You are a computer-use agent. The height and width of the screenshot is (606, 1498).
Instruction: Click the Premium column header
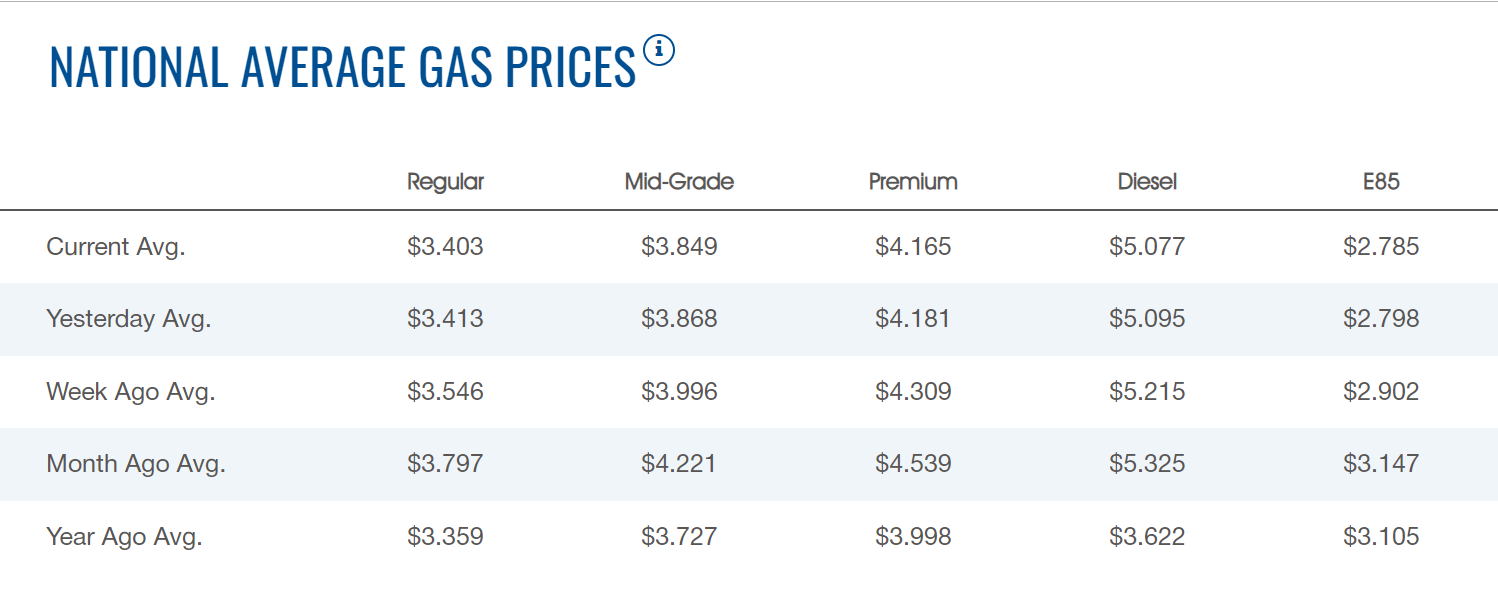[913, 182]
